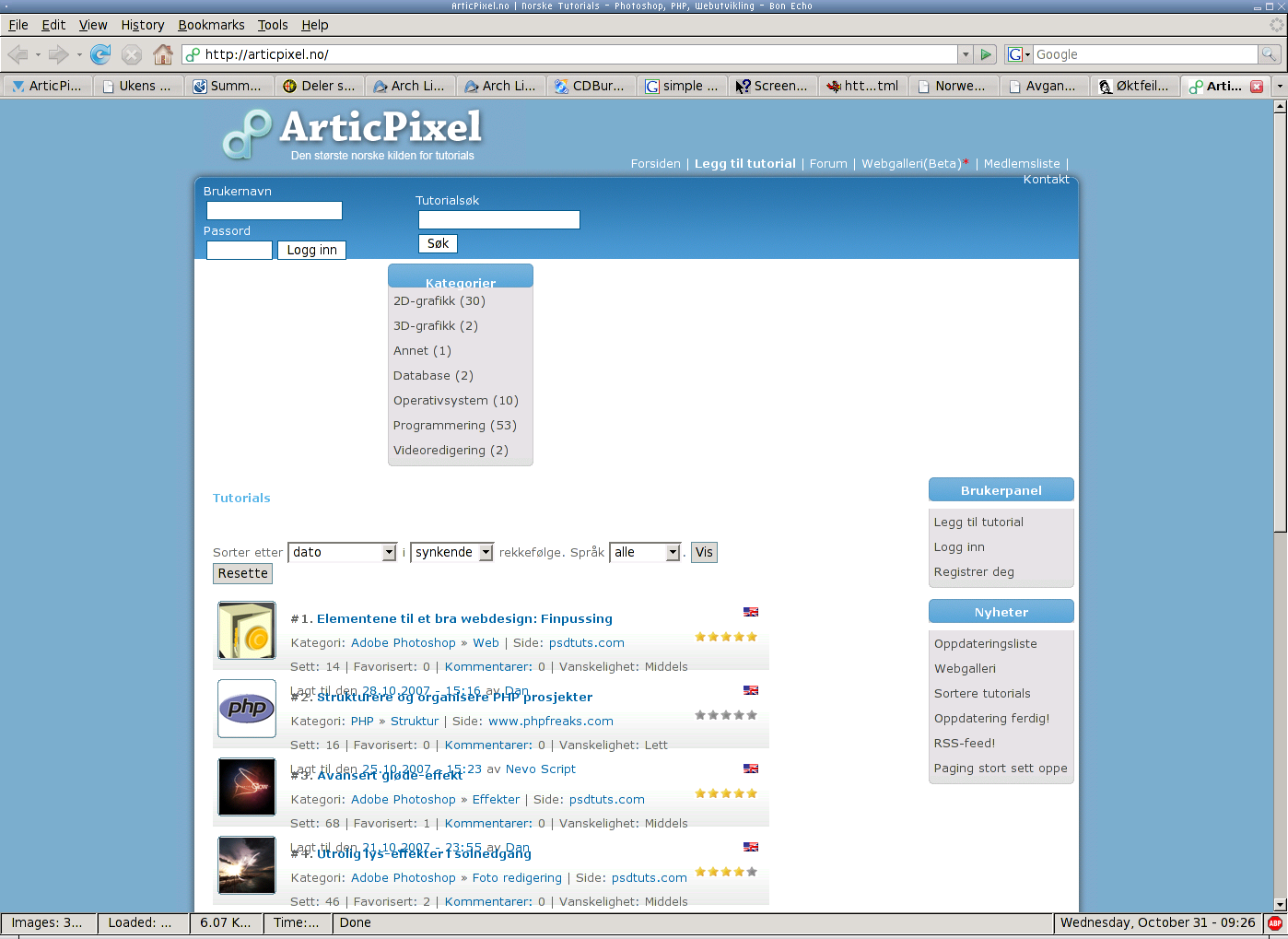
Task: Focus the Google search box
Action: click(1145, 54)
